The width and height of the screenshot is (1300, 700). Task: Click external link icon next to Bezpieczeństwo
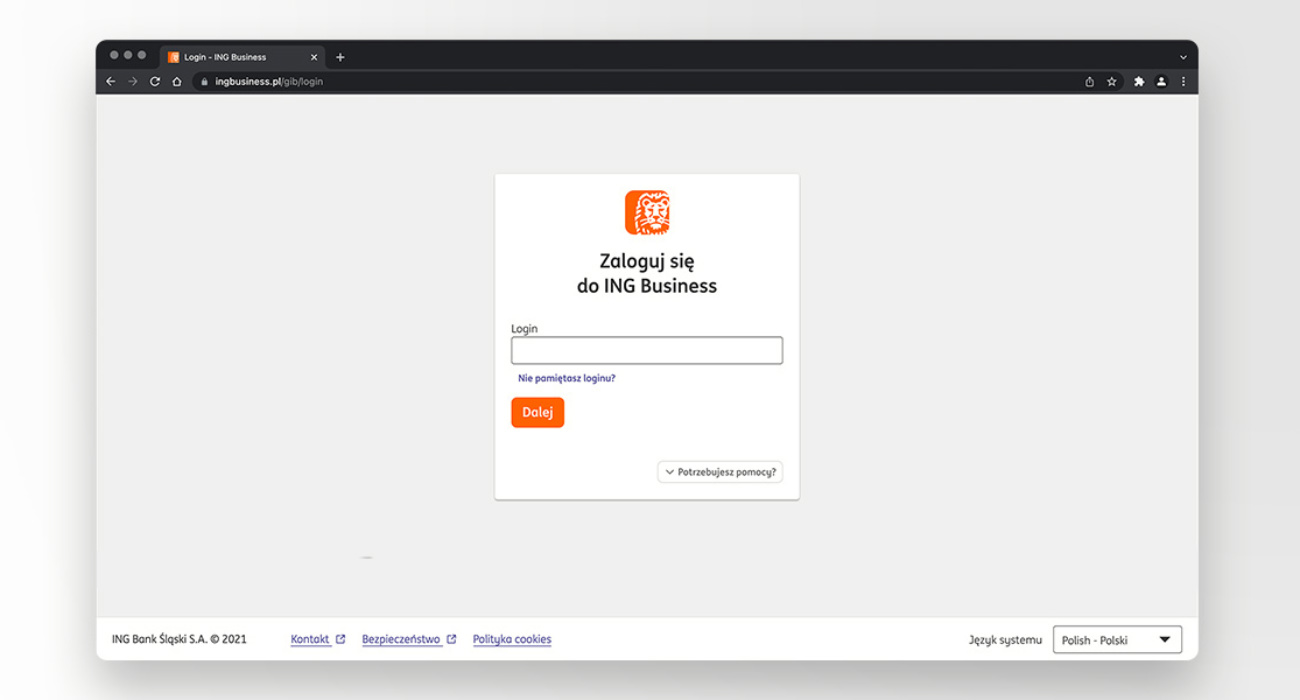(451, 639)
